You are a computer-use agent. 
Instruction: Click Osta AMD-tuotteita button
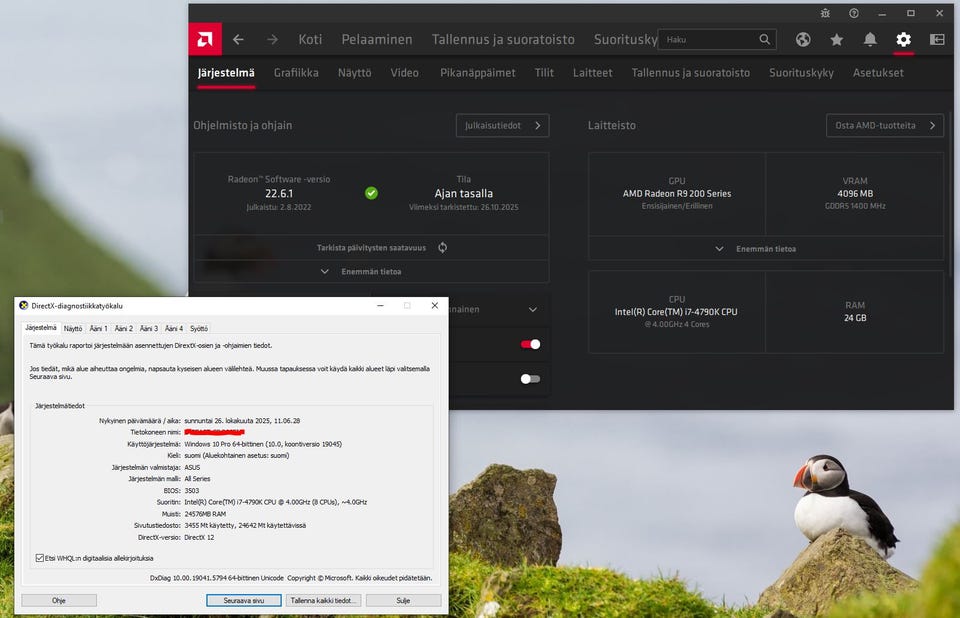[885, 126]
